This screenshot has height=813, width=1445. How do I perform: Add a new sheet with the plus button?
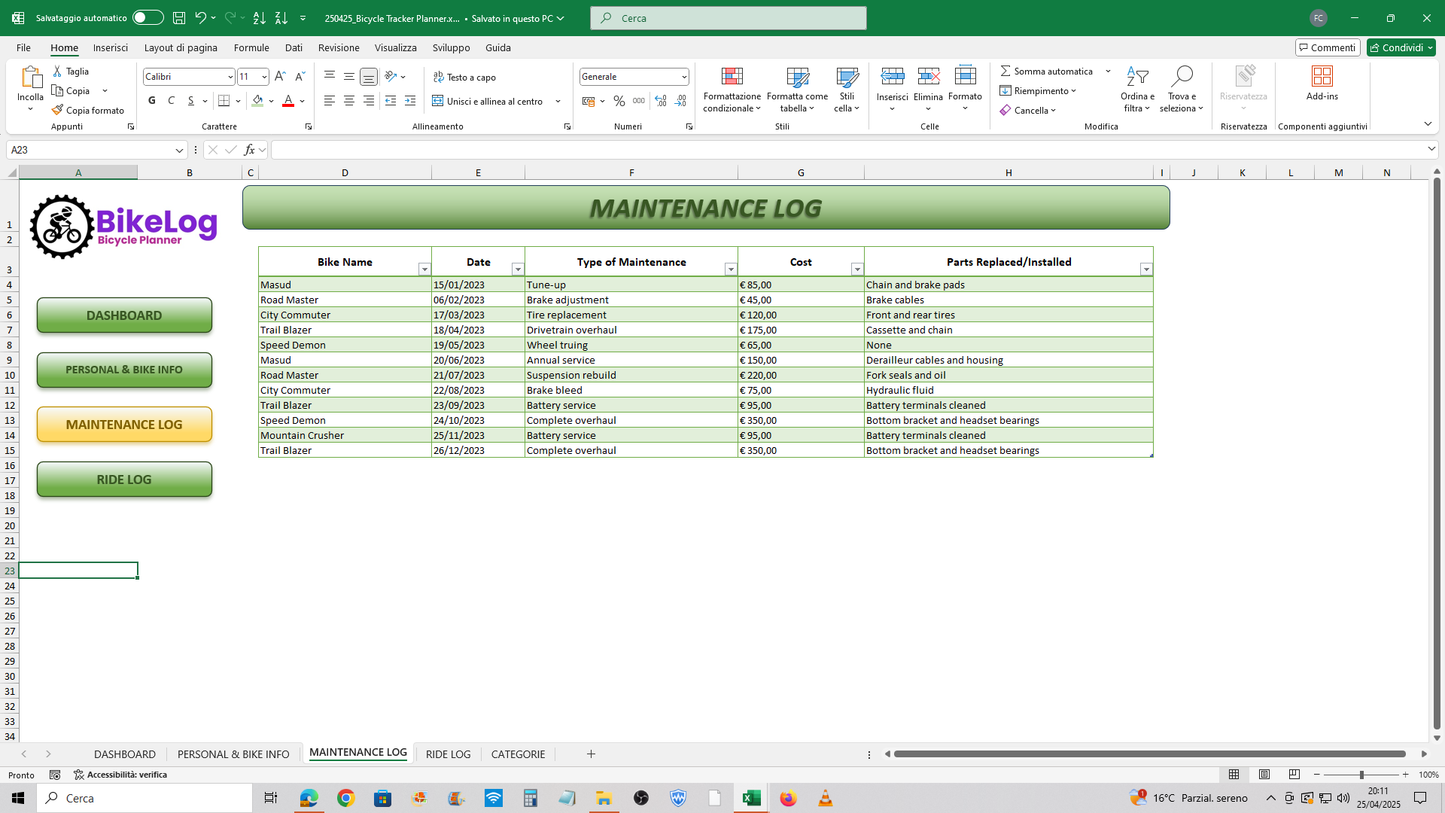[591, 754]
